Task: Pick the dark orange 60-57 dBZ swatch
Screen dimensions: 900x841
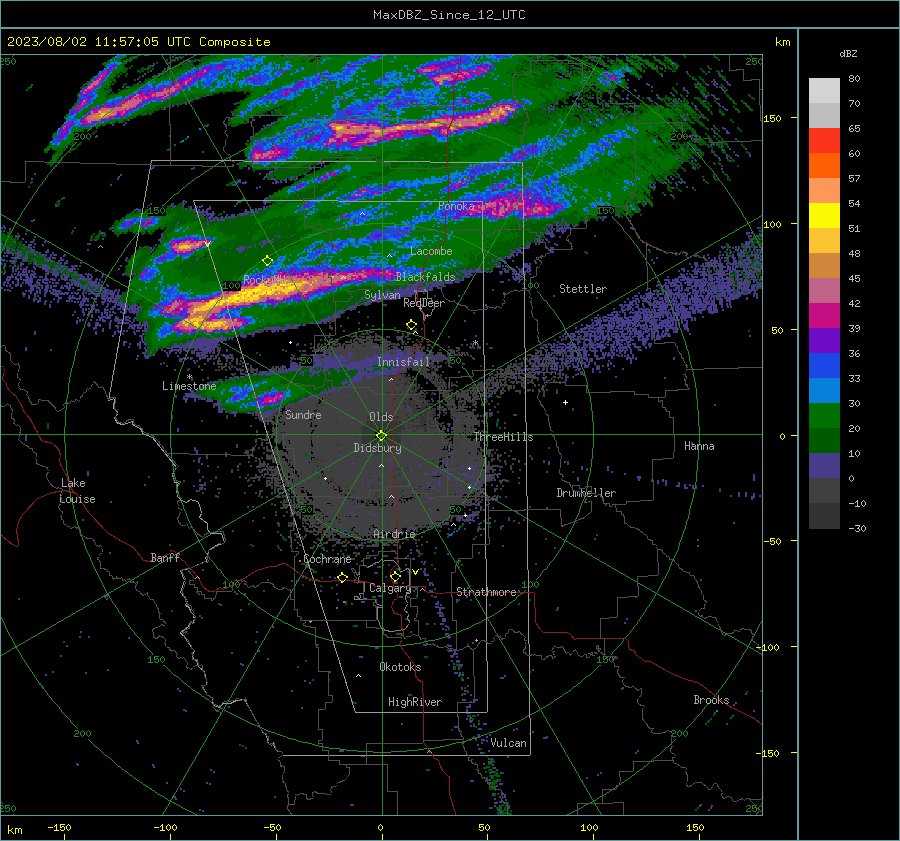Action: click(824, 165)
